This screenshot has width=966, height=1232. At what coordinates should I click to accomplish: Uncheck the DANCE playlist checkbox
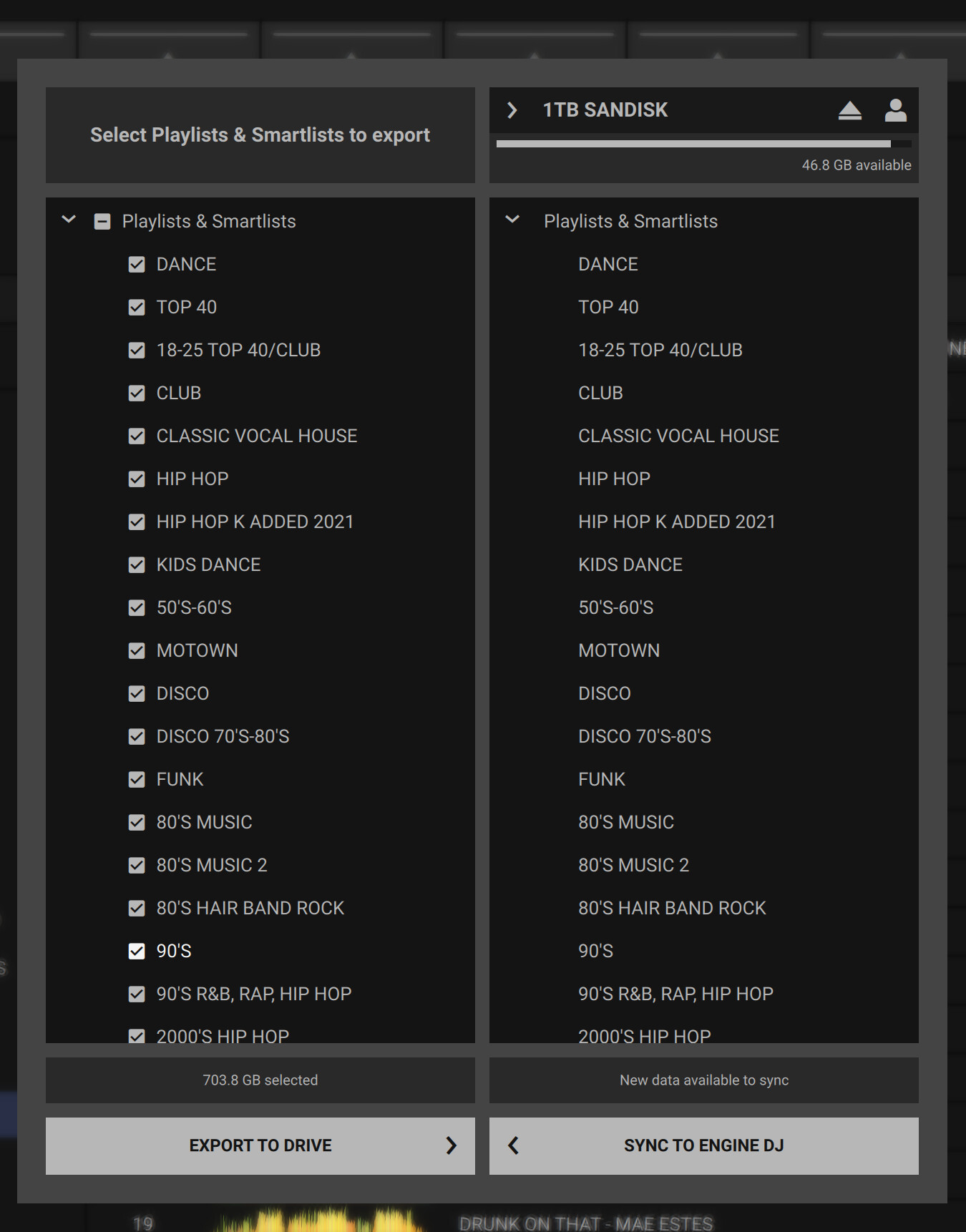(x=137, y=265)
